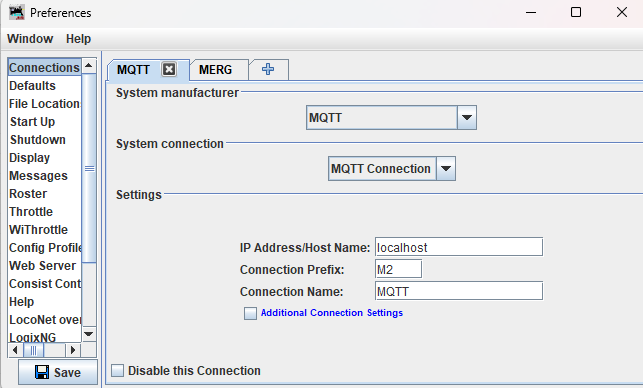Open the Window menu
This screenshot has width=643, height=388.
coord(30,39)
